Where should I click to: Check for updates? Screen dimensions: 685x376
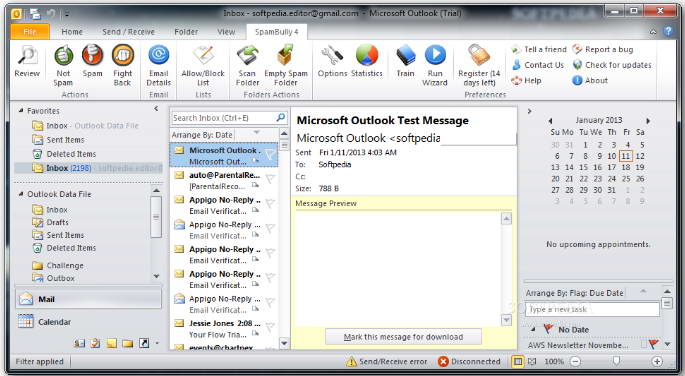pos(612,65)
